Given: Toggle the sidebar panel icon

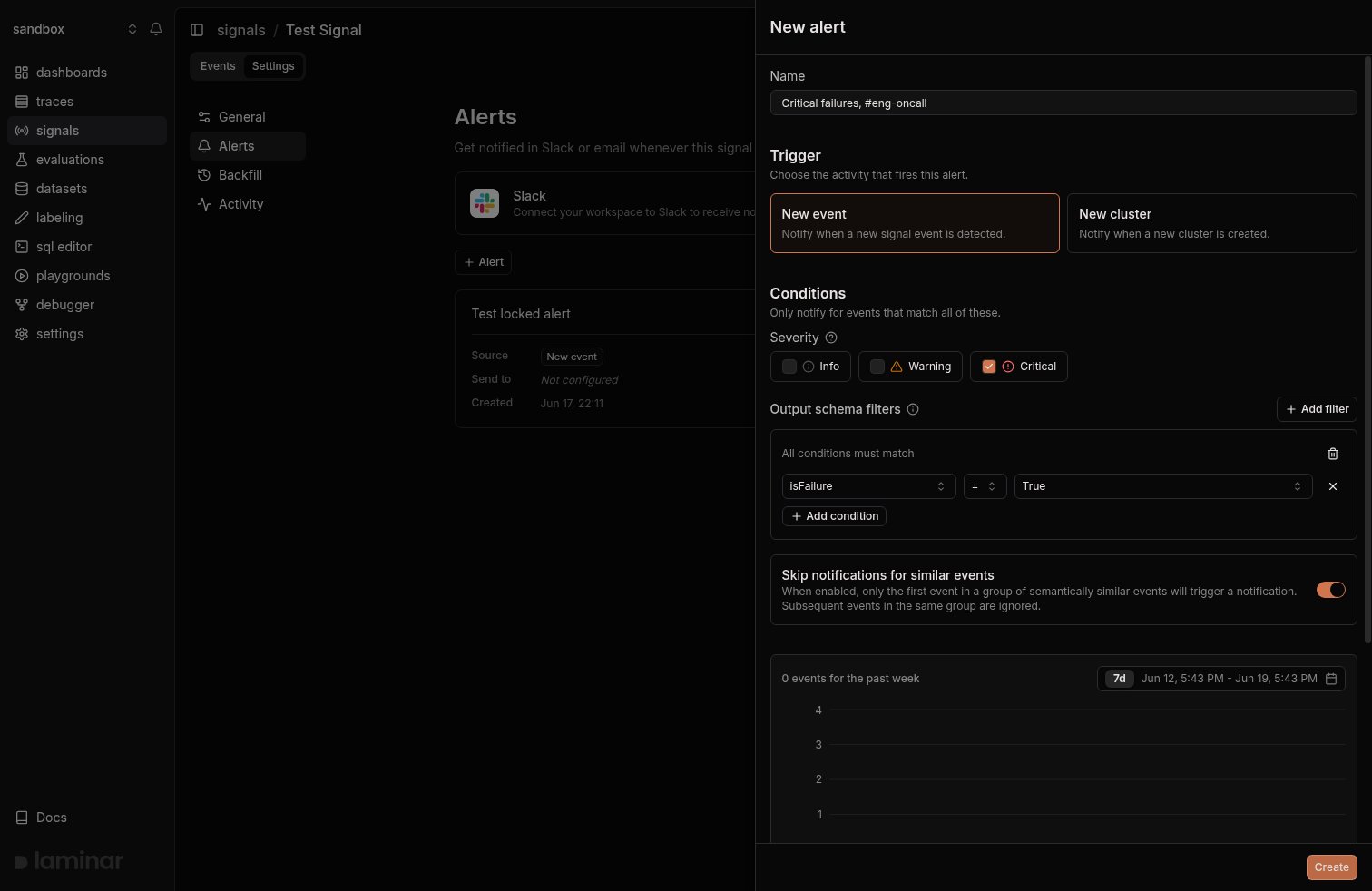Looking at the screenshot, I should 197,30.
